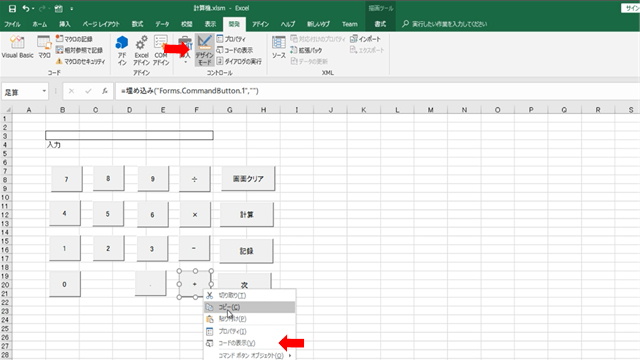Click the fx insert function icon
640x360 pixels.
pos(104,91)
